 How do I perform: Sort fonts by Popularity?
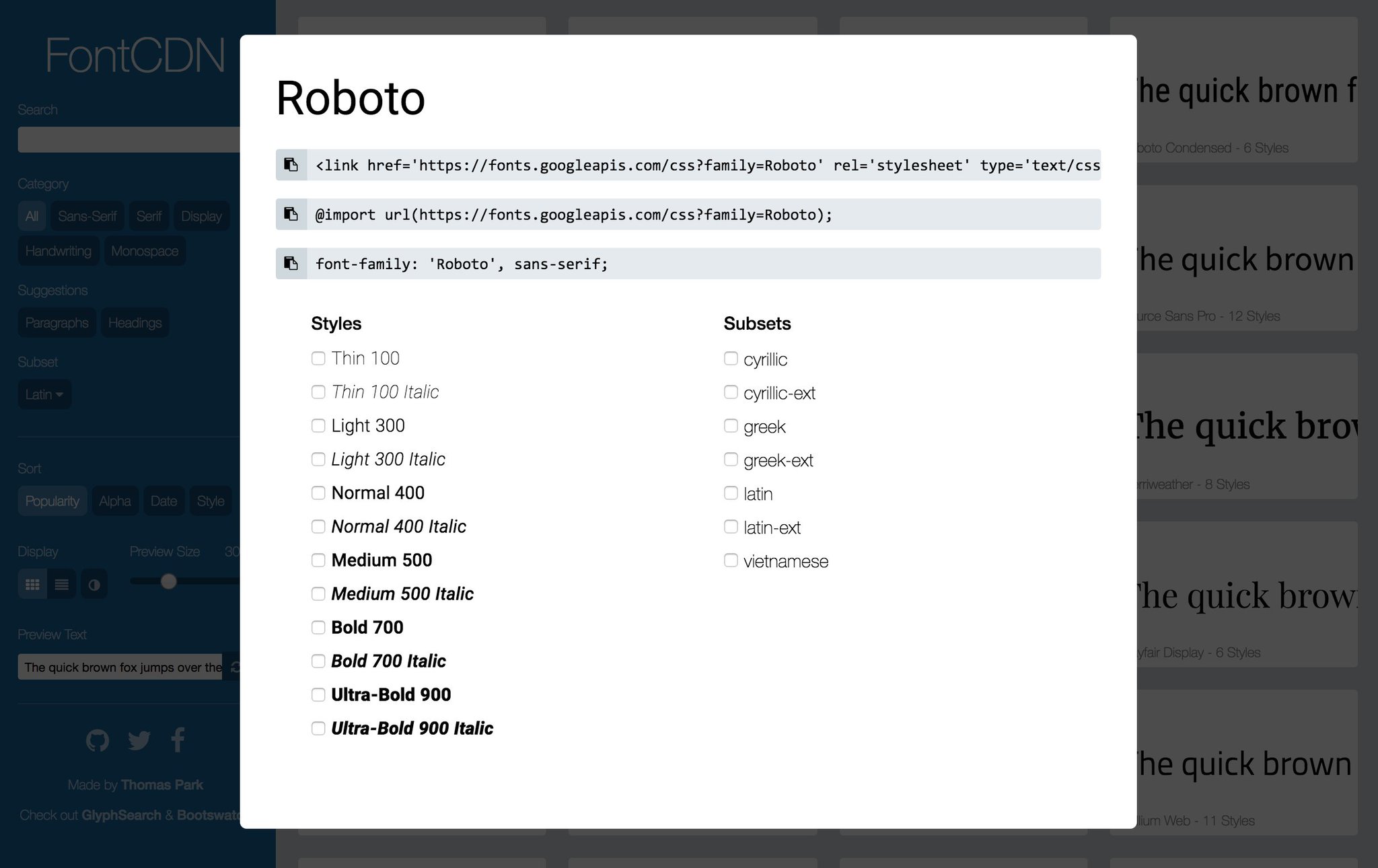coord(52,501)
